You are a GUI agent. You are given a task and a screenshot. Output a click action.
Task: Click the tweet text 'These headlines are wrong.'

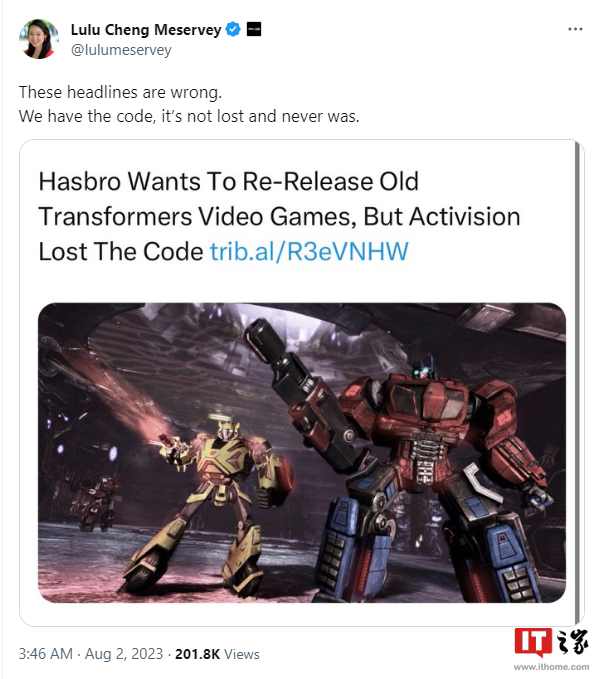tap(120, 92)
